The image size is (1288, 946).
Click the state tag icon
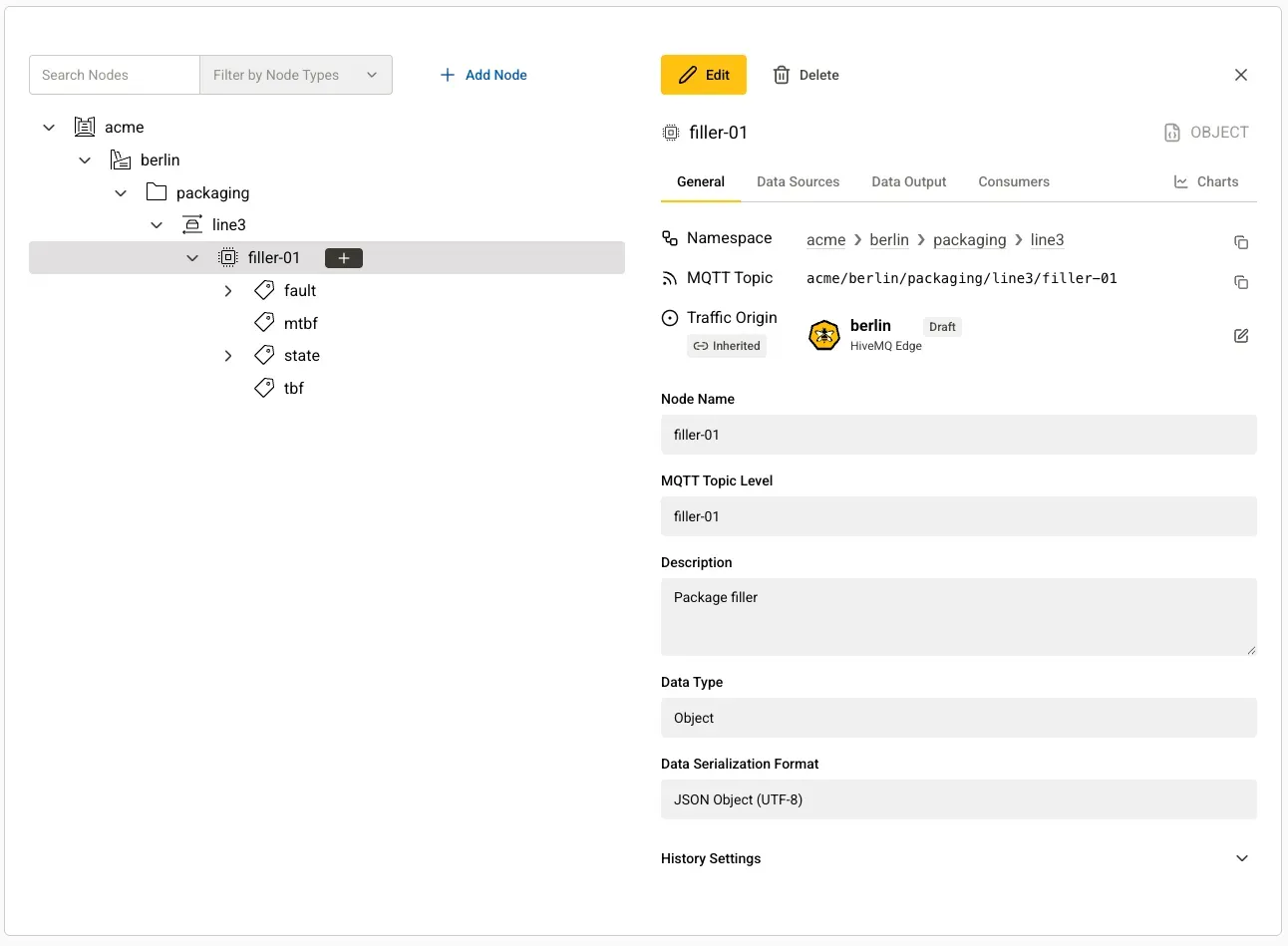[x=264, y=355]
